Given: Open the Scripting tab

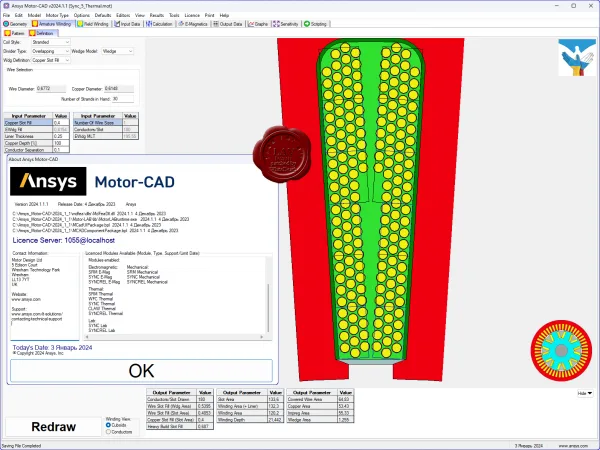Looking at the screenshot, I should [315, 24].
